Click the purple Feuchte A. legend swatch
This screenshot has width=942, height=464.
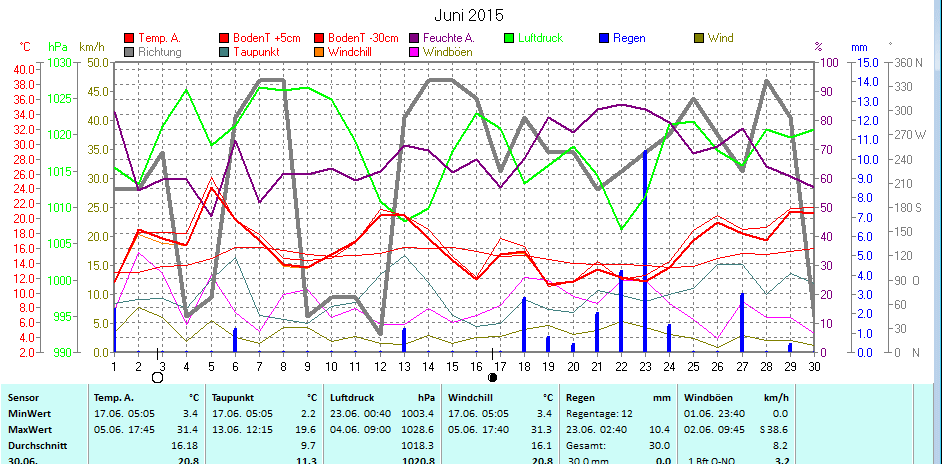point(413,38)
